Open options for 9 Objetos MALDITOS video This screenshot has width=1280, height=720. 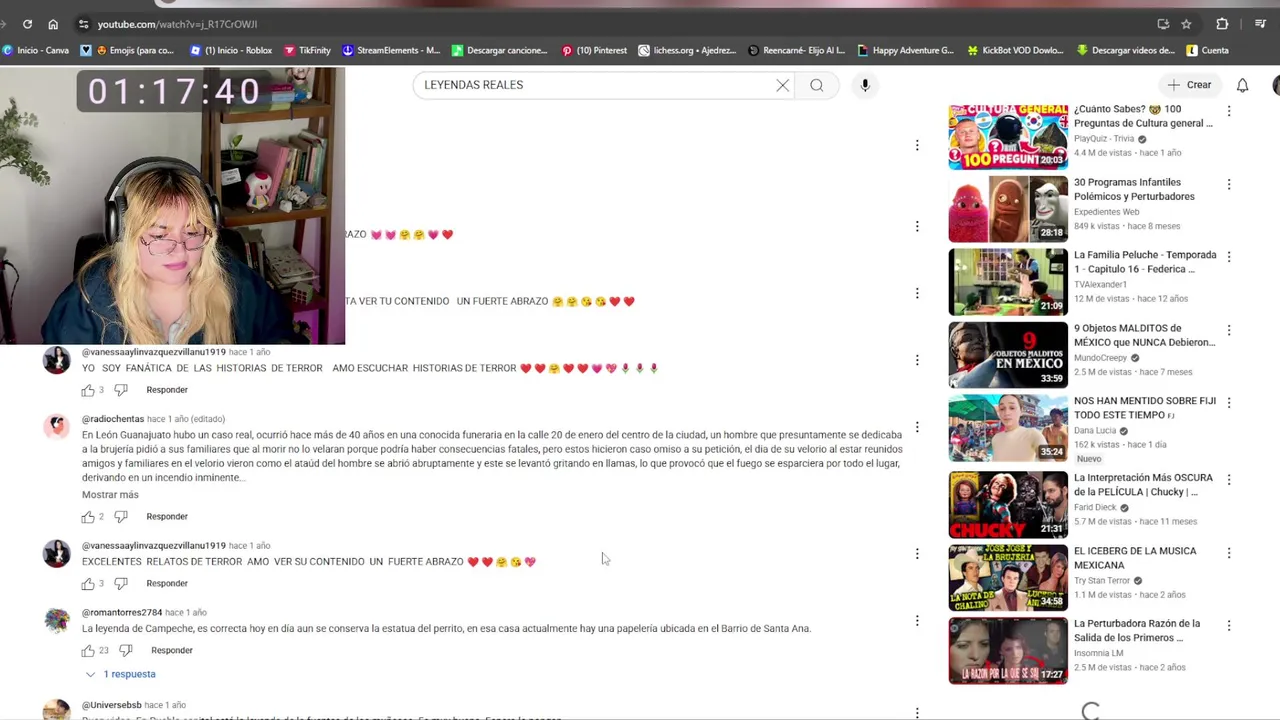pos(1229,330)
